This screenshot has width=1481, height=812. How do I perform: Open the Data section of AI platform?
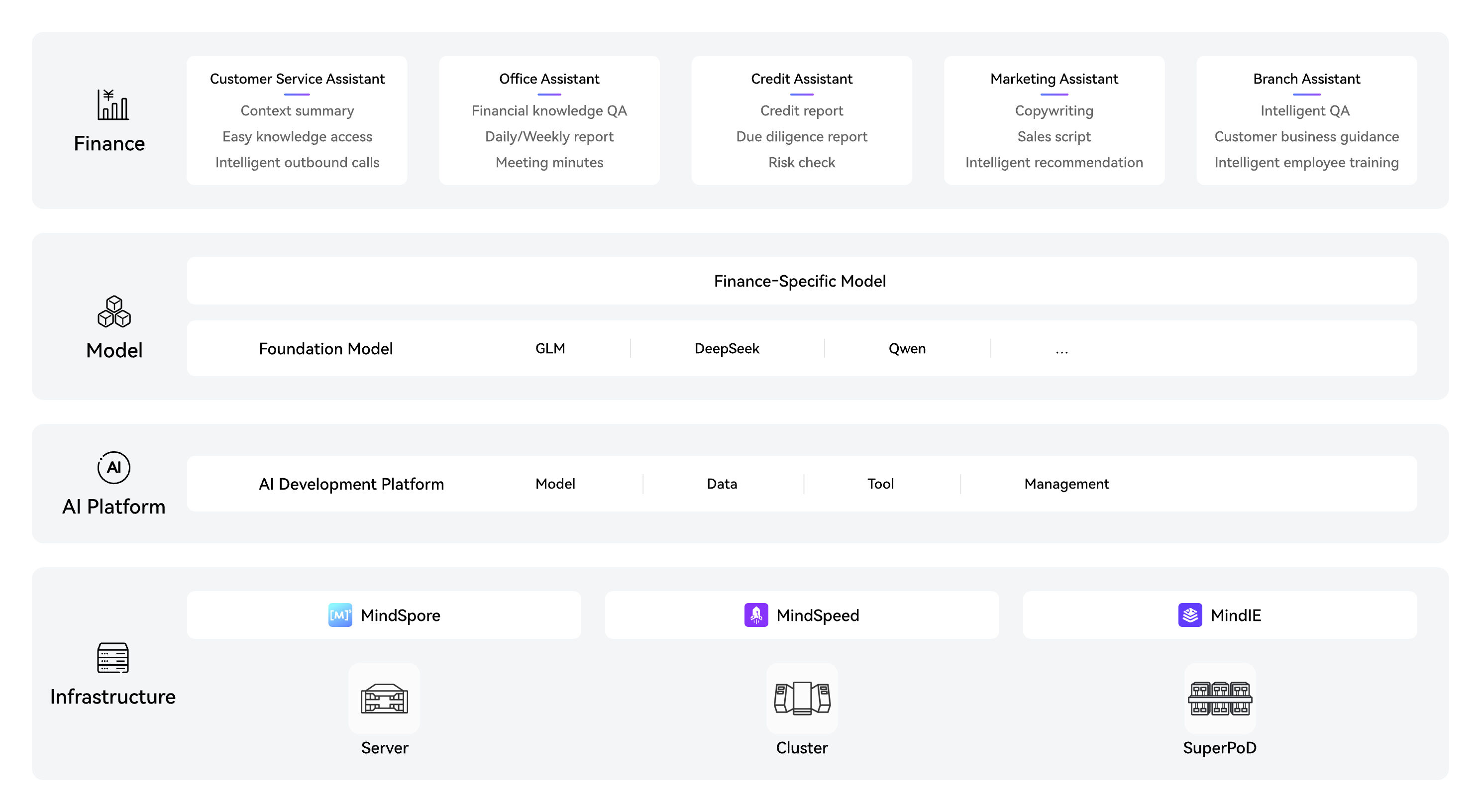tap(722, 484)
